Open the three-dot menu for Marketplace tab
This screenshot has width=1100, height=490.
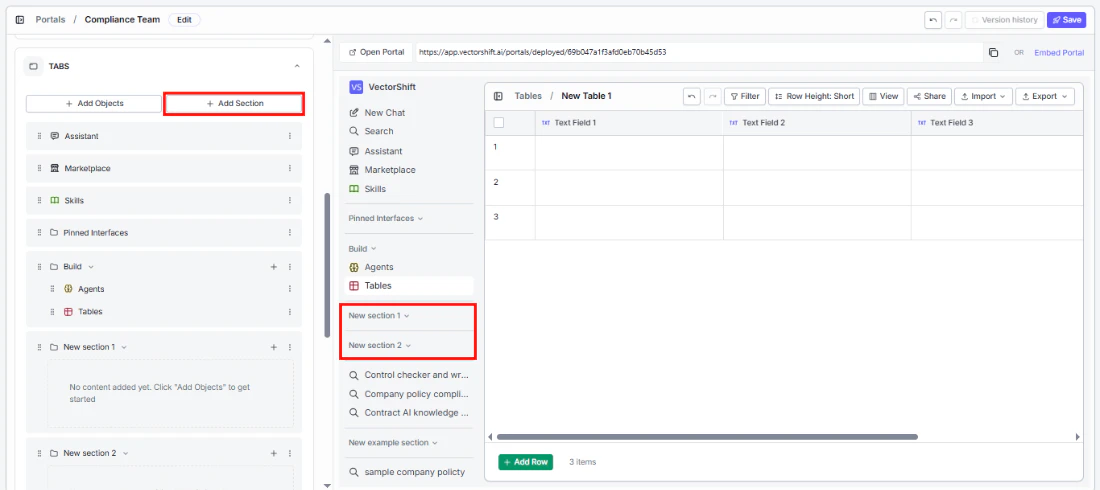tap(290, 168)
